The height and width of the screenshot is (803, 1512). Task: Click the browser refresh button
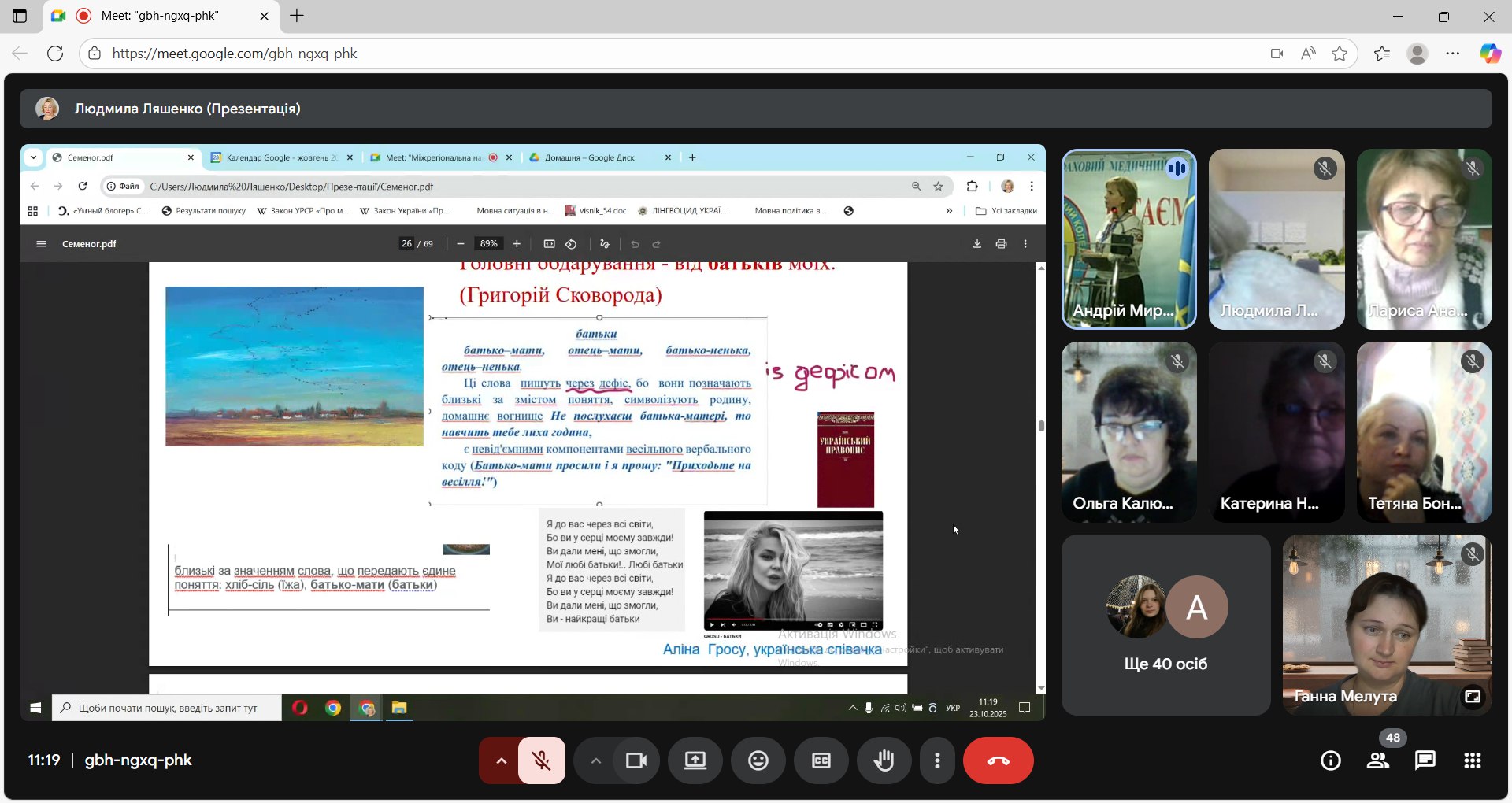55,54
